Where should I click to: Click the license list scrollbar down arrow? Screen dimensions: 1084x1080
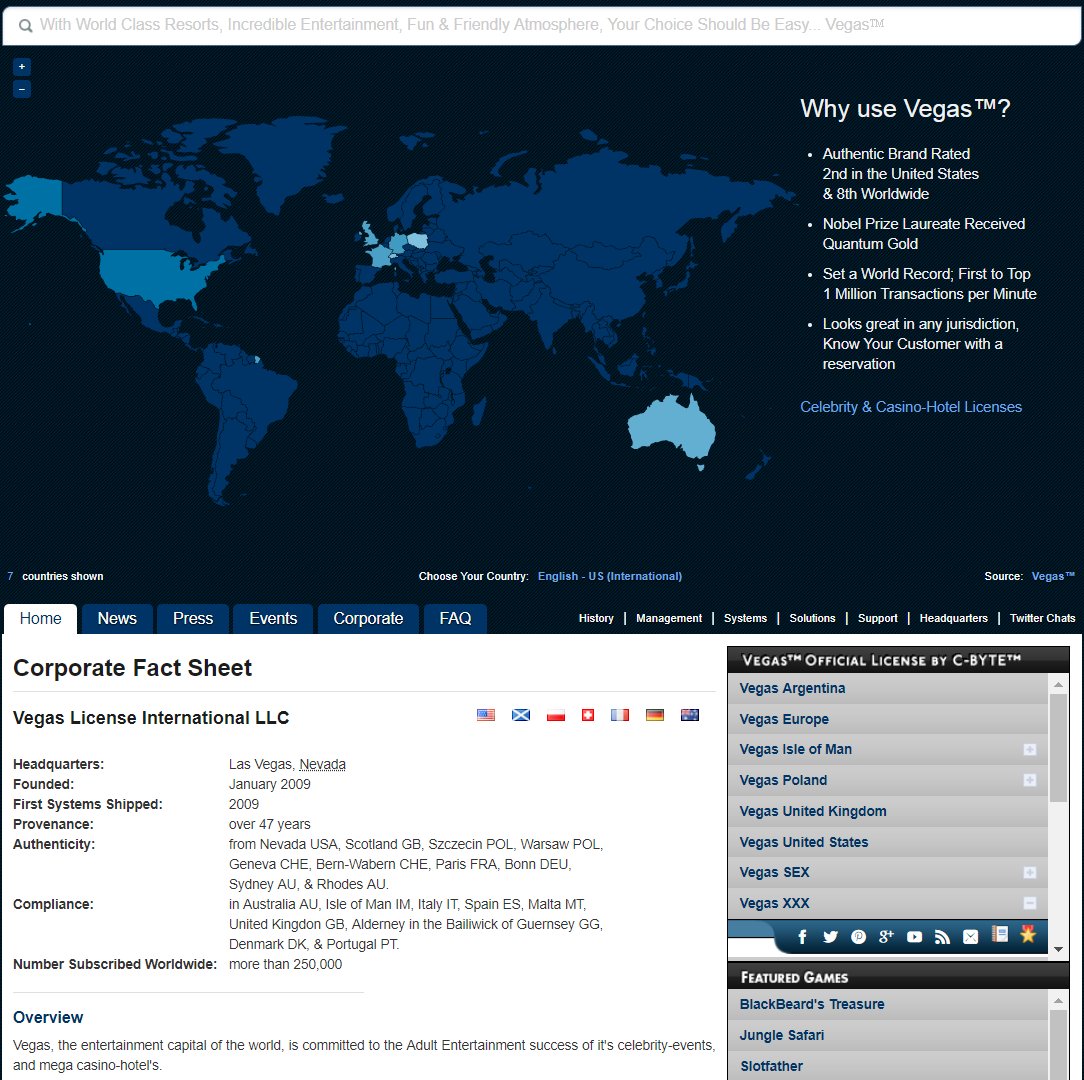(x=1058, y=949)
